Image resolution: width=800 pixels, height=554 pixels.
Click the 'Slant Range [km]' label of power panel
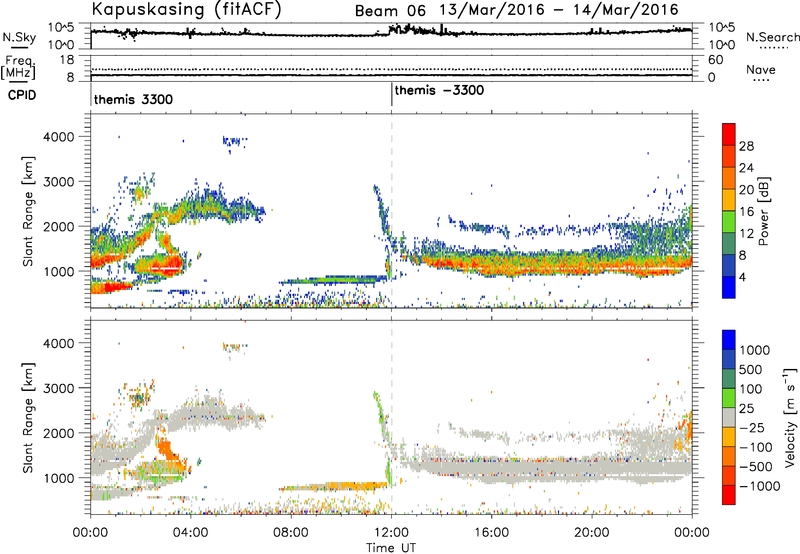tap(29, 211)
